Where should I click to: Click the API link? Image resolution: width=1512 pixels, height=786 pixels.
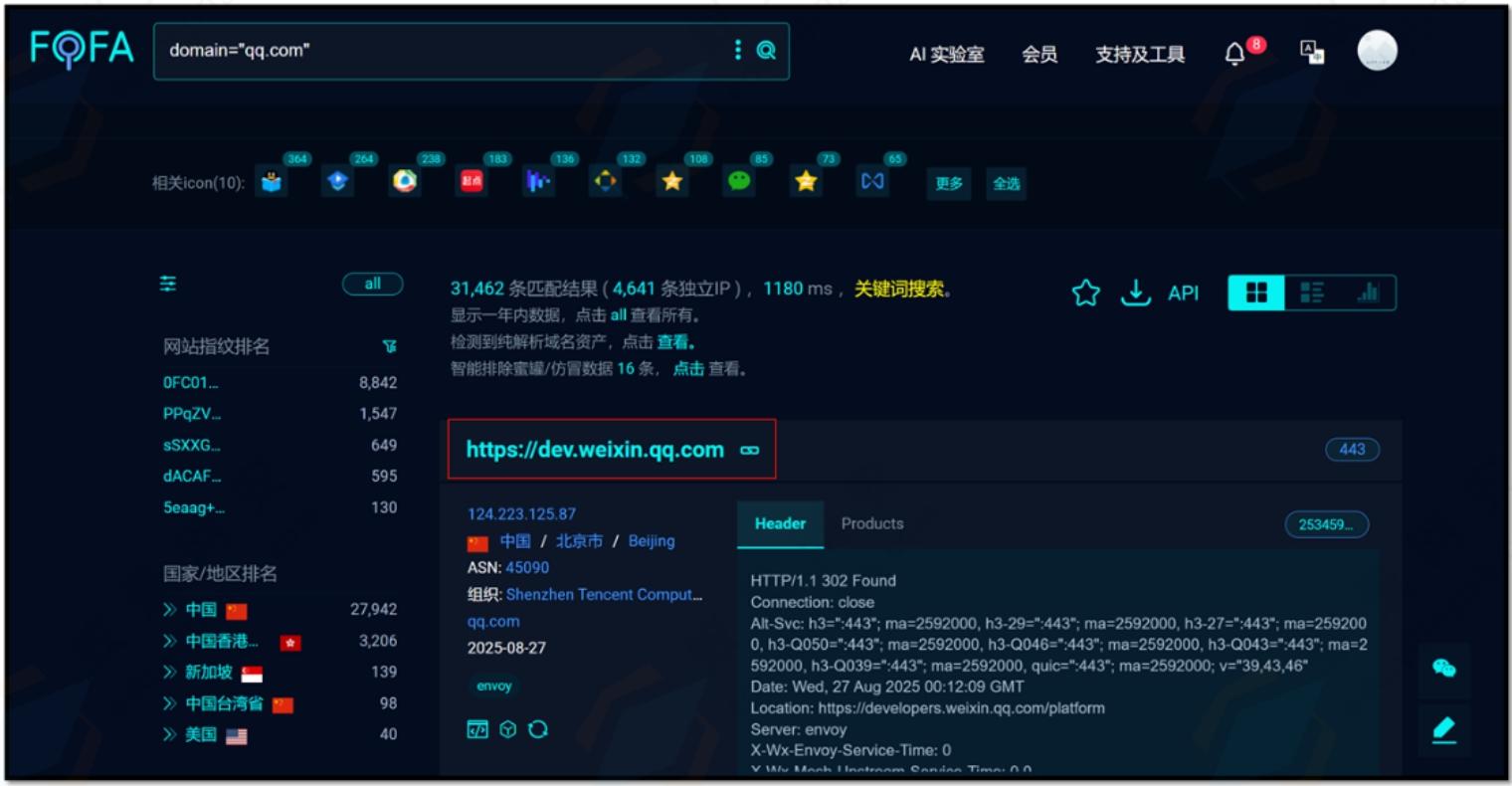click(1183, 293)
